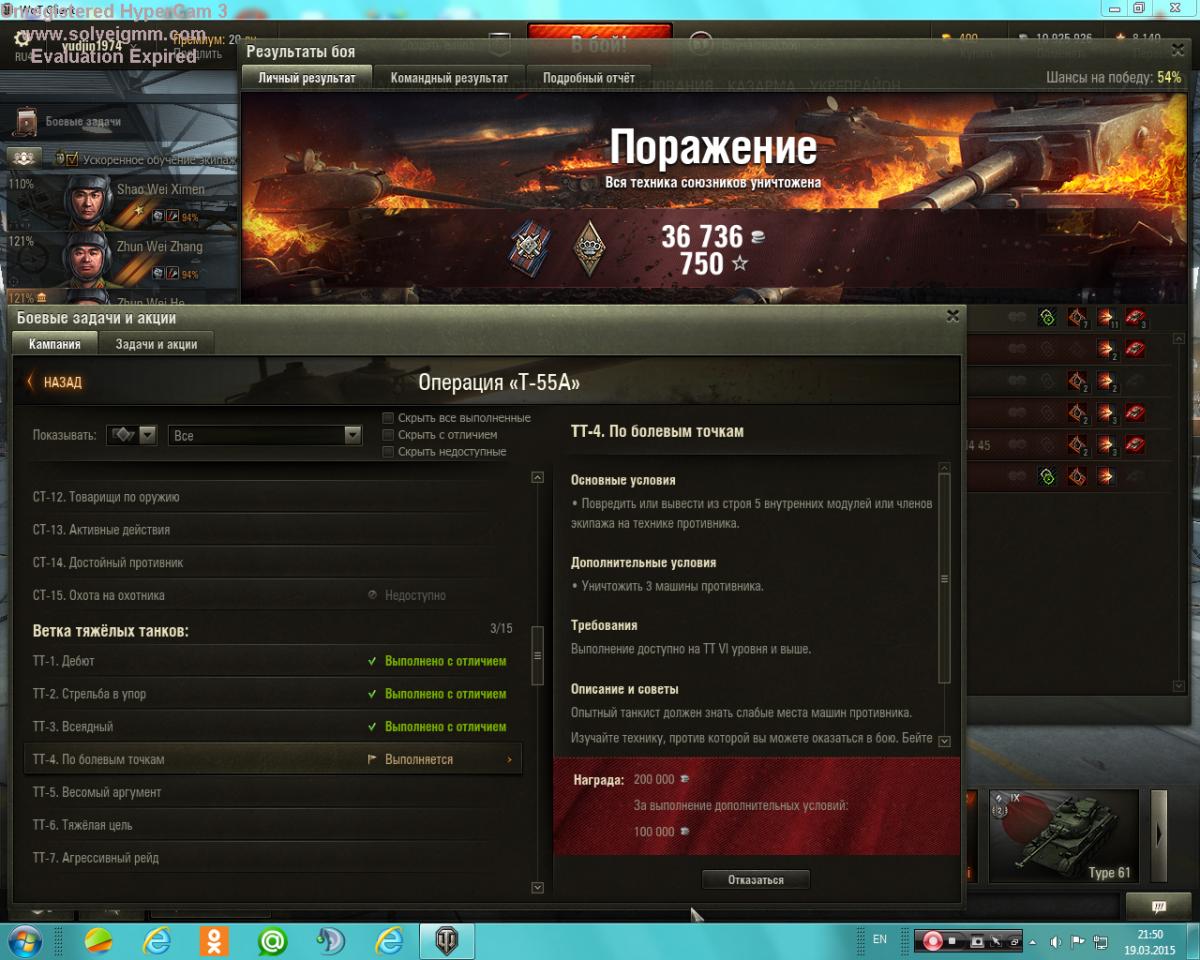Click the Windows Start button
Viewport: 1200px width, 960px height.
point(23,941)
